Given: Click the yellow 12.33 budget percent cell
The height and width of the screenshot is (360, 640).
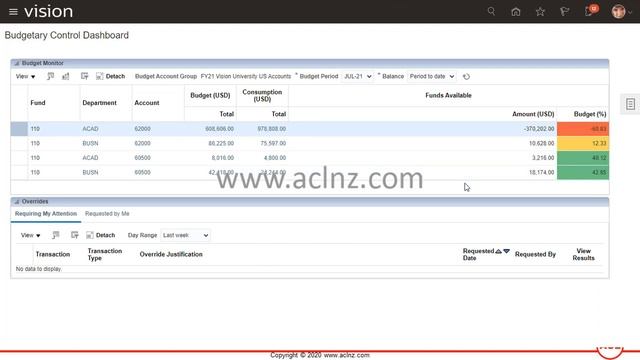Looking at the screenshot, I should pyautogui.click(x=583, y=143).
